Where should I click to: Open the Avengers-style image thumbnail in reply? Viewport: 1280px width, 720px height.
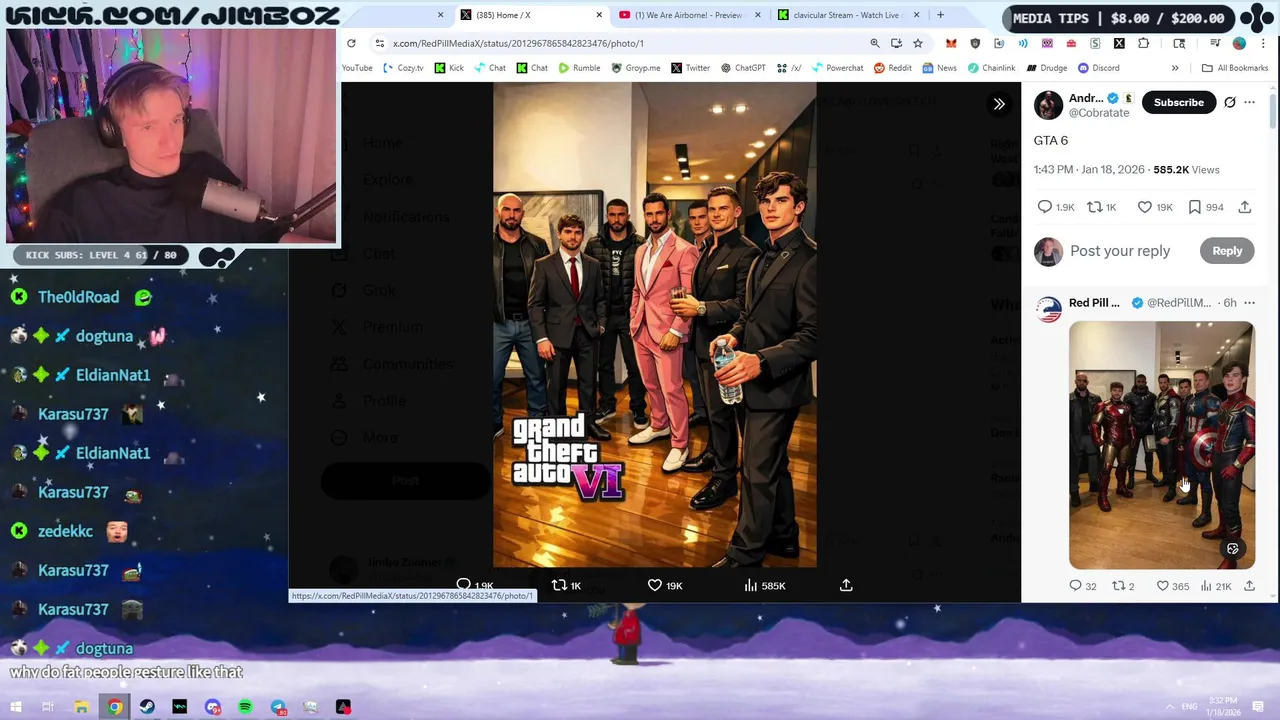pos(1161,445)
